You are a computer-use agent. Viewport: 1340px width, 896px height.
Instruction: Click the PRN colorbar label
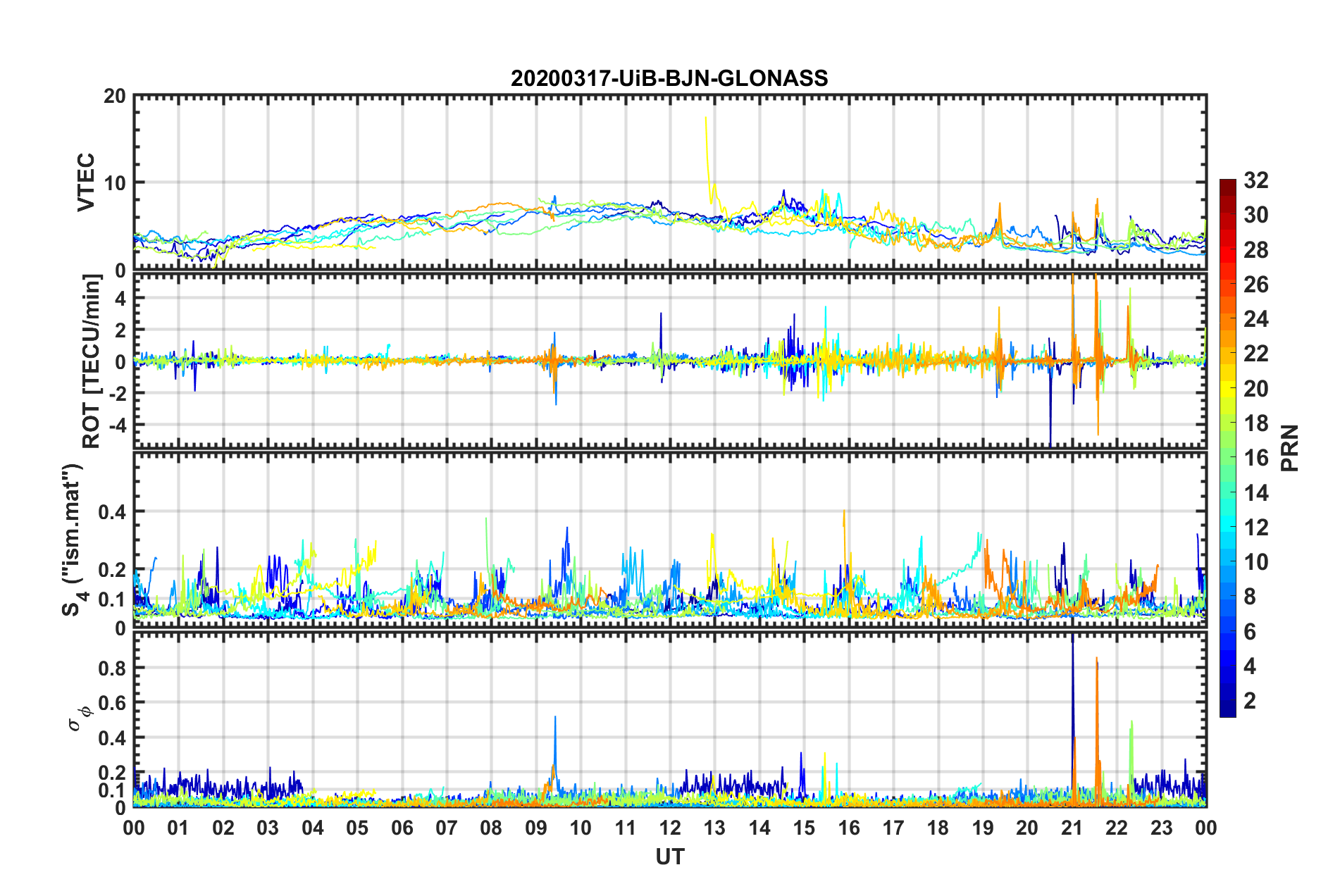1290,448
